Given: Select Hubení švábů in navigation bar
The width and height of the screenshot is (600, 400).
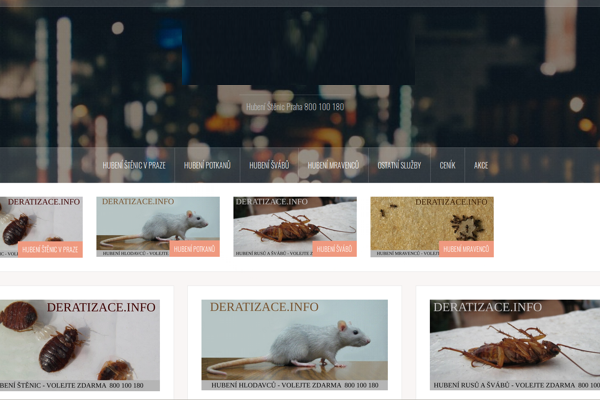Looking at the screenshot, I should pyautogui.click(x=269, y=165).
